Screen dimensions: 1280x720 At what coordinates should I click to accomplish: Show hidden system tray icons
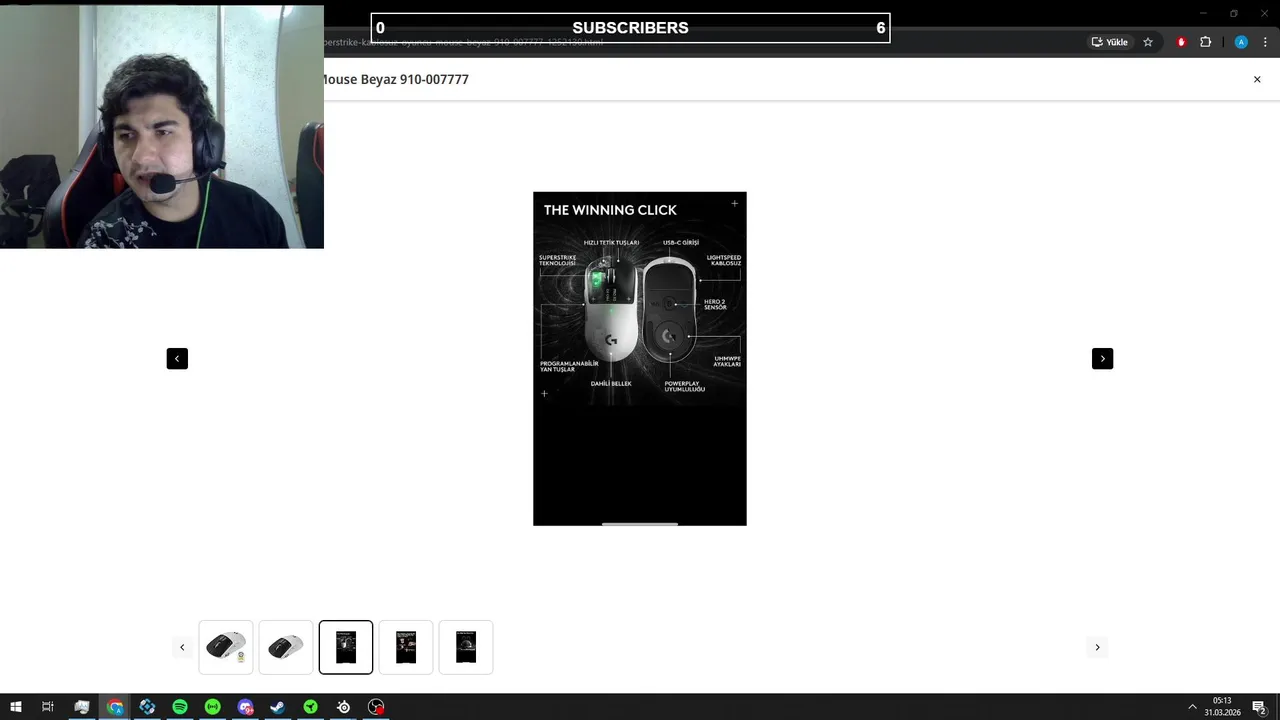(x=1192, y=707)
